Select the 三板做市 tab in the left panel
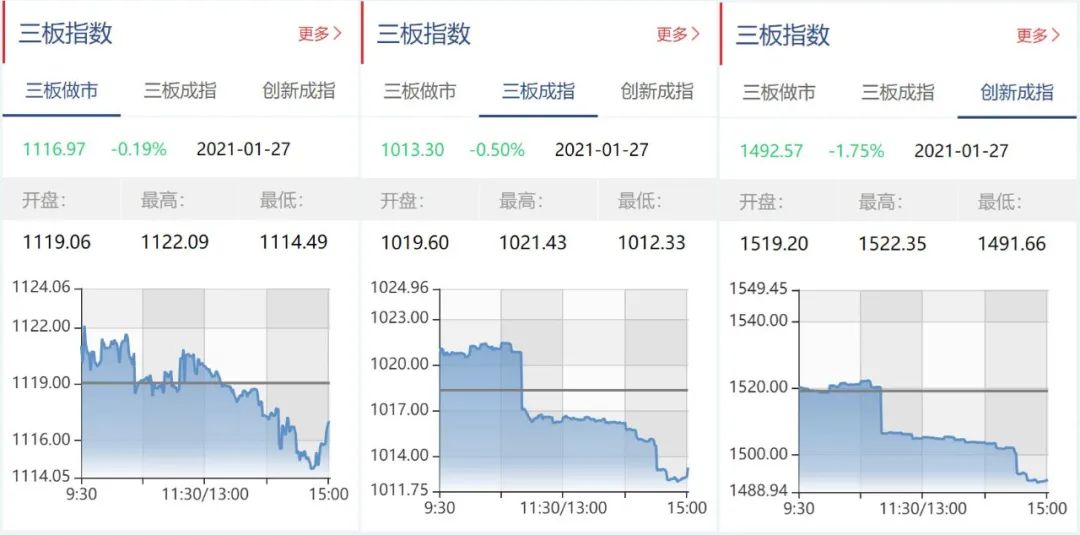The height and width of the screenshot is (535, 1080). click(62, 91)
